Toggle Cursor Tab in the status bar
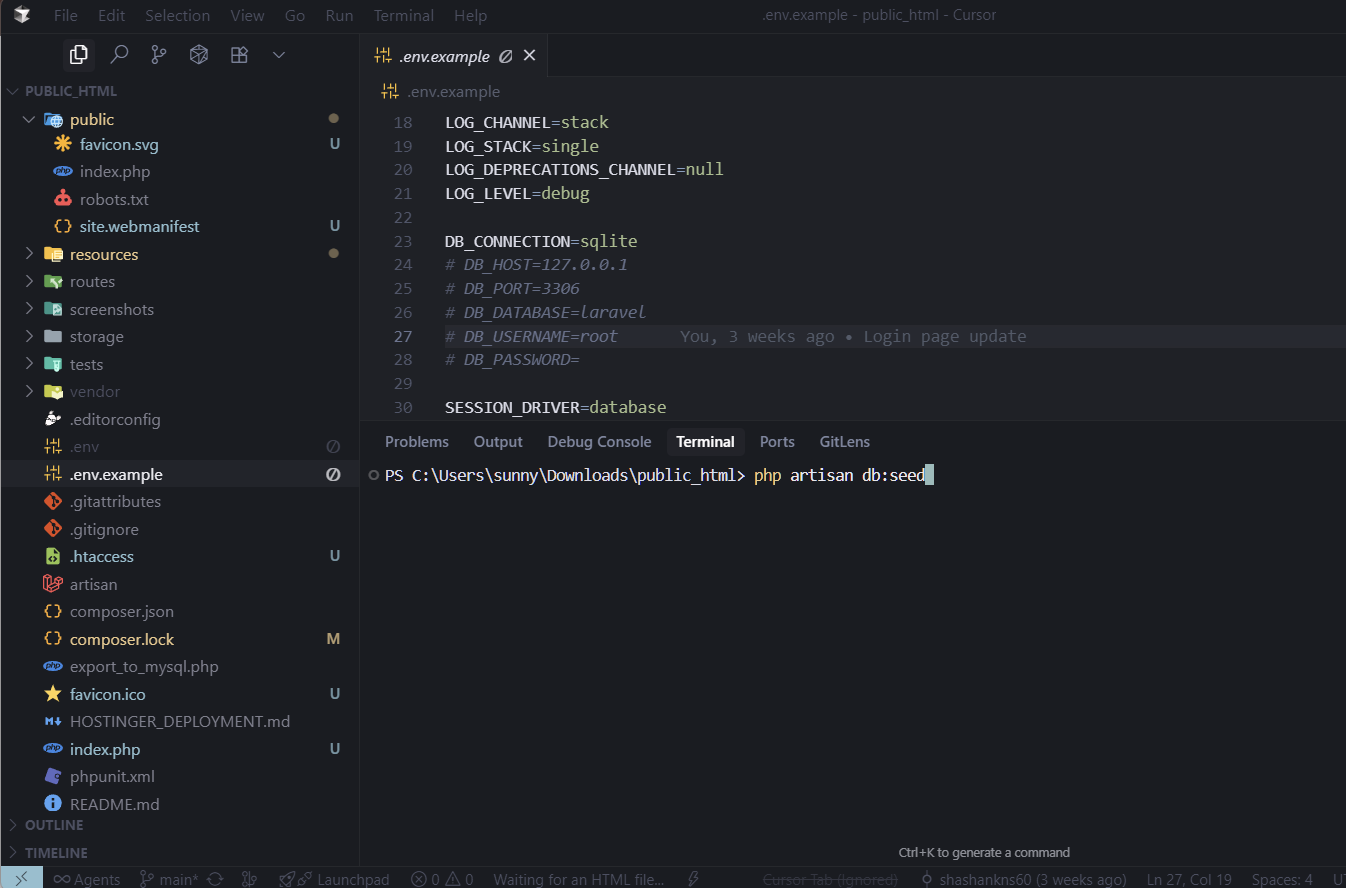1346x888 pixels. tap(829, 879)
